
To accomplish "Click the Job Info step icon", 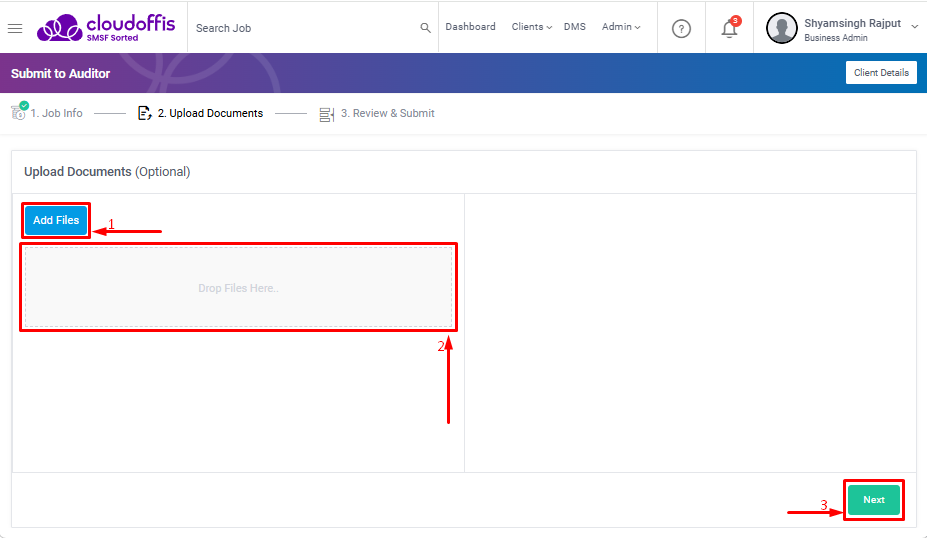I will pos(19,111).
